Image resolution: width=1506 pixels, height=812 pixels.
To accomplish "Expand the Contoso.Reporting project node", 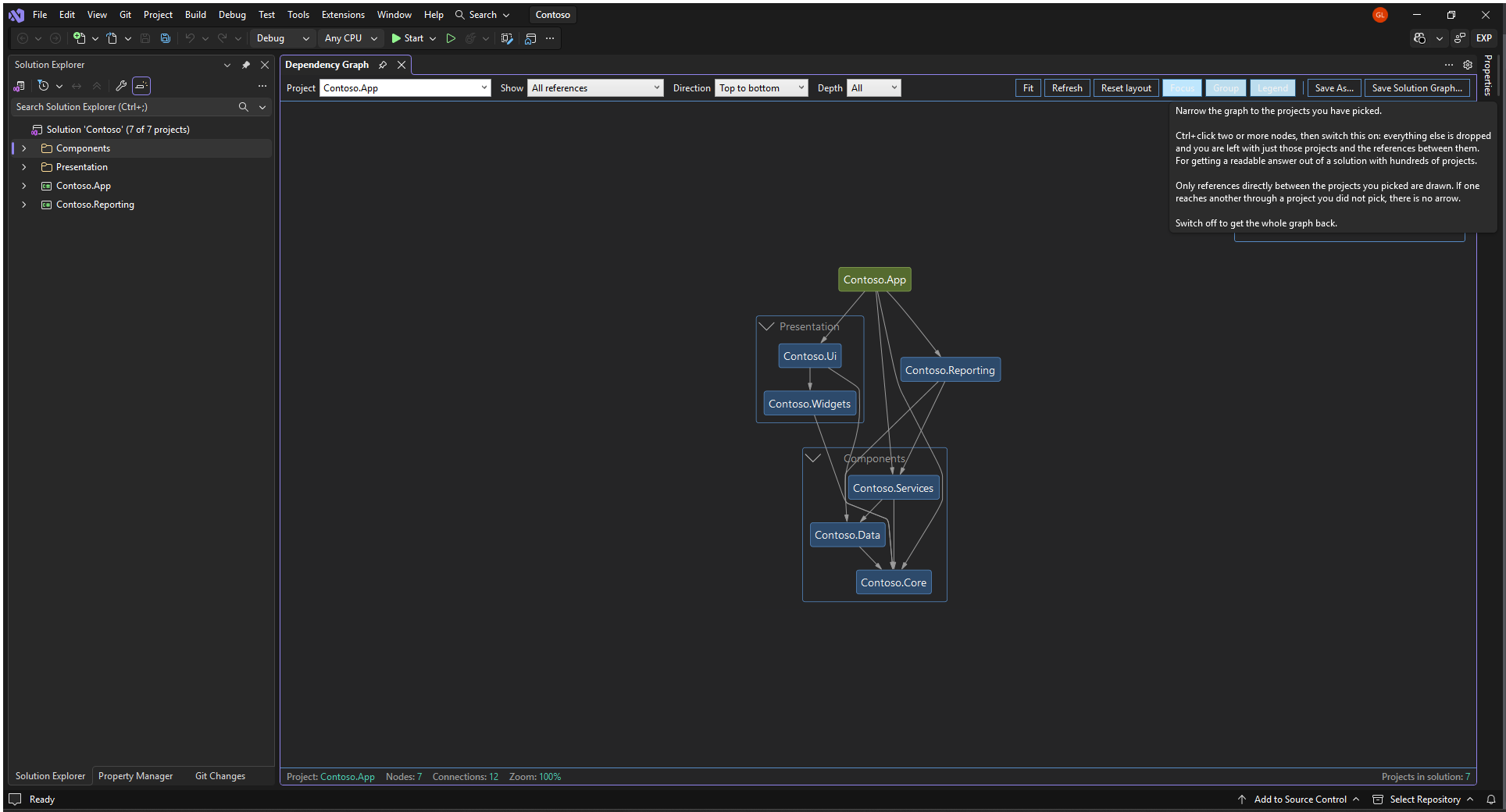I will pyautogui.click(x=24, y=205).
